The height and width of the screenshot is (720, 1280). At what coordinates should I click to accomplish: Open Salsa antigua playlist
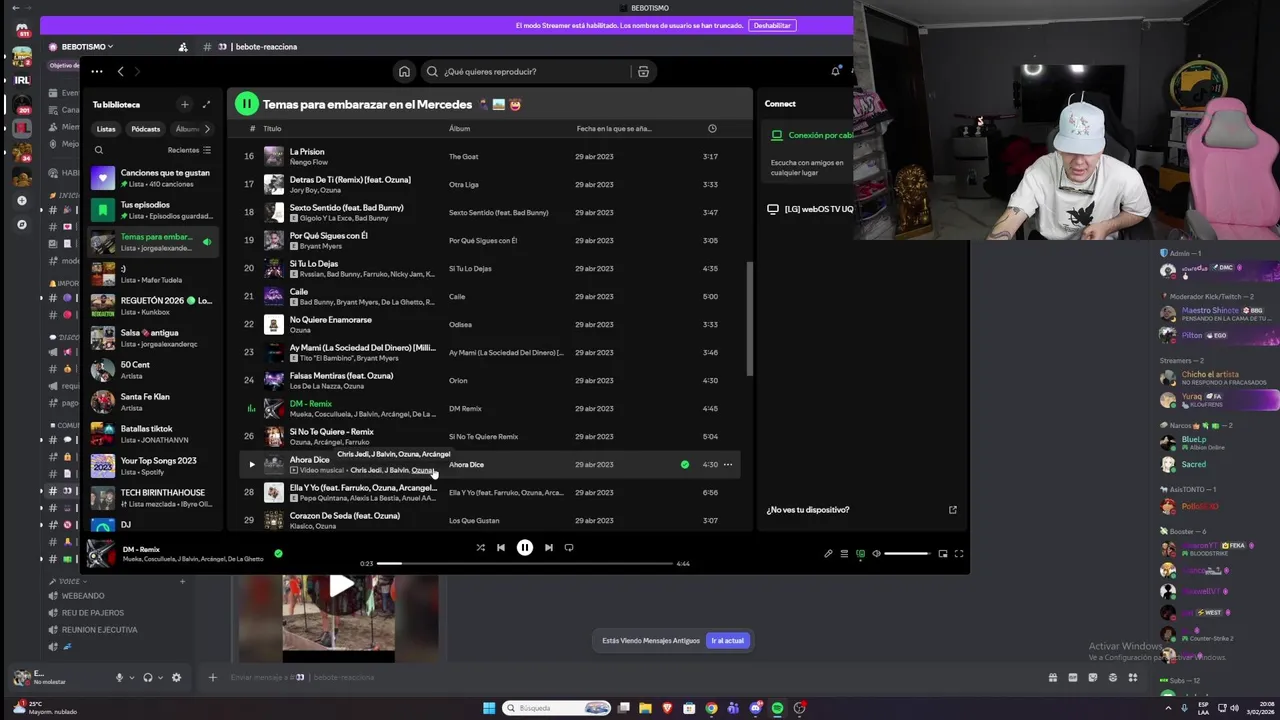click(x=152, y=338)
